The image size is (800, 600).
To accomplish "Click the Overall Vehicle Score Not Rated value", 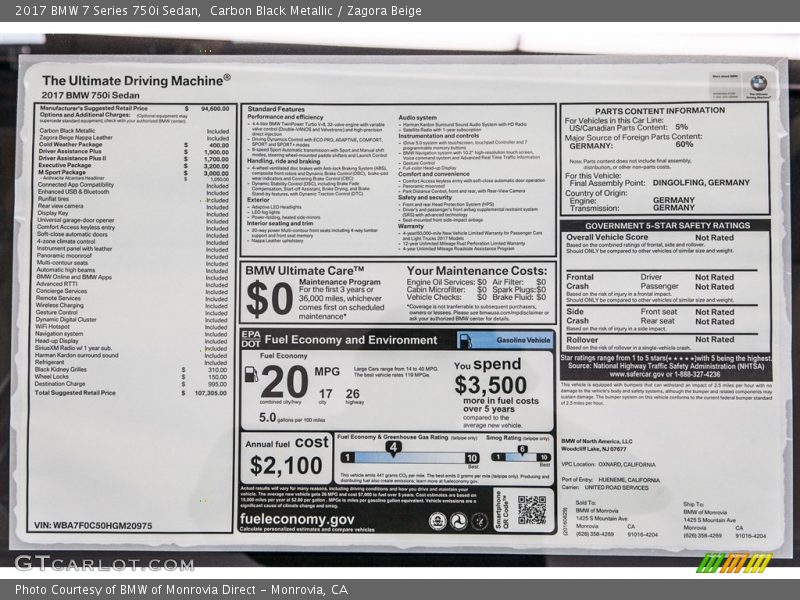I will (x=714, y=238).
